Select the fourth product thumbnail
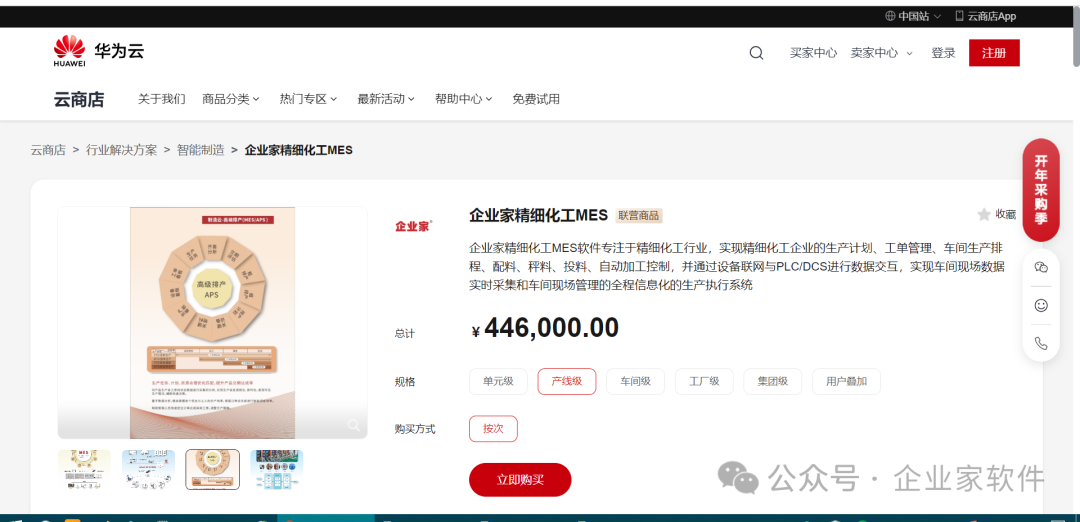 pyautogui.click(x=277, y=470)
